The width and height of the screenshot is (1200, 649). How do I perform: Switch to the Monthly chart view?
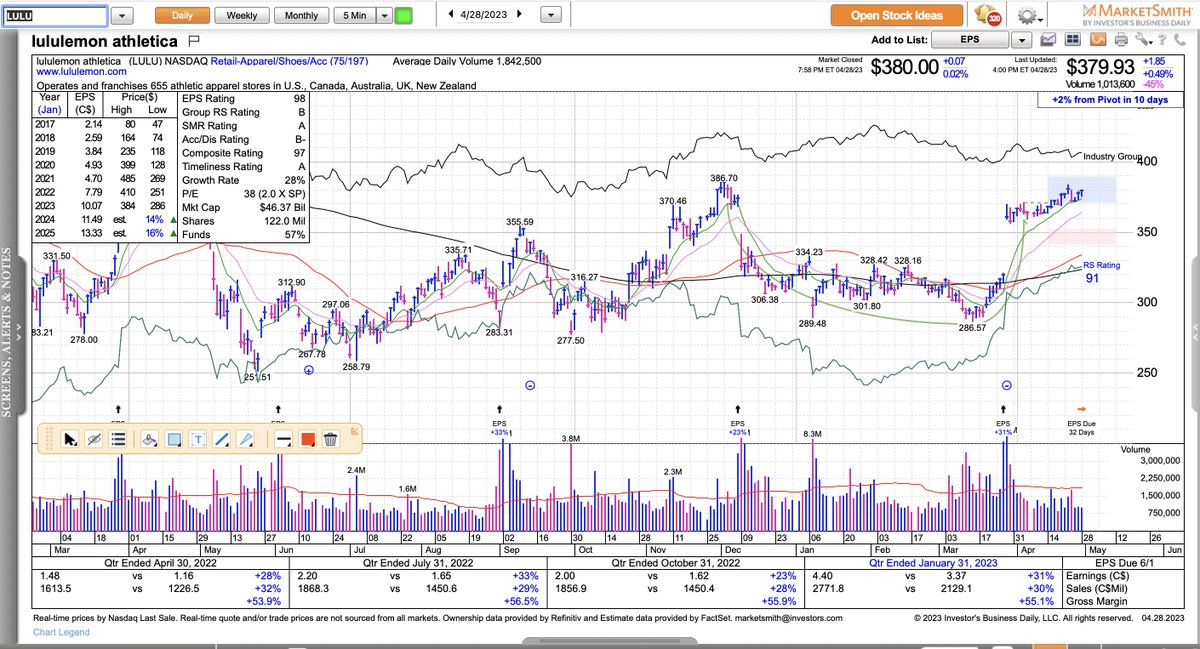pyautogui.click(x=301, y=16)
